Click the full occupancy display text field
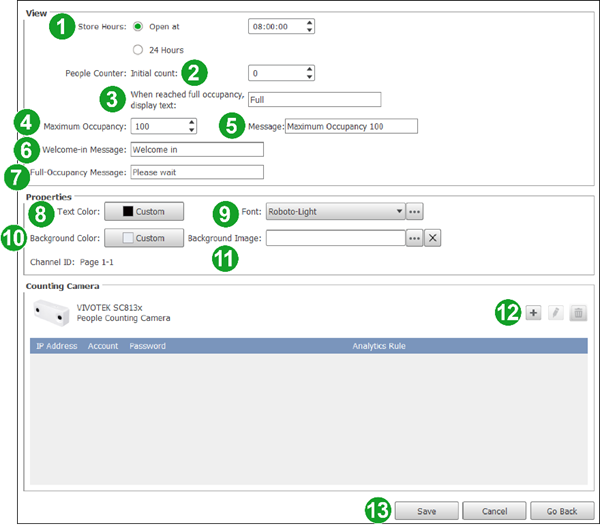600x526 pixels. tap(315, 99)
